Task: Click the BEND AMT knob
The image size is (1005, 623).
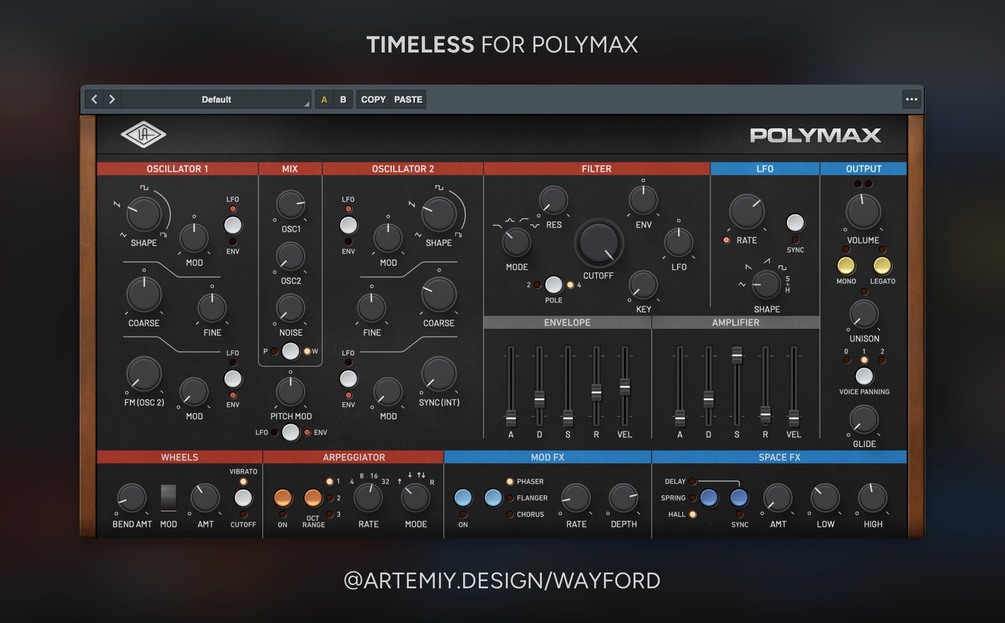Action: click(131, 498)
